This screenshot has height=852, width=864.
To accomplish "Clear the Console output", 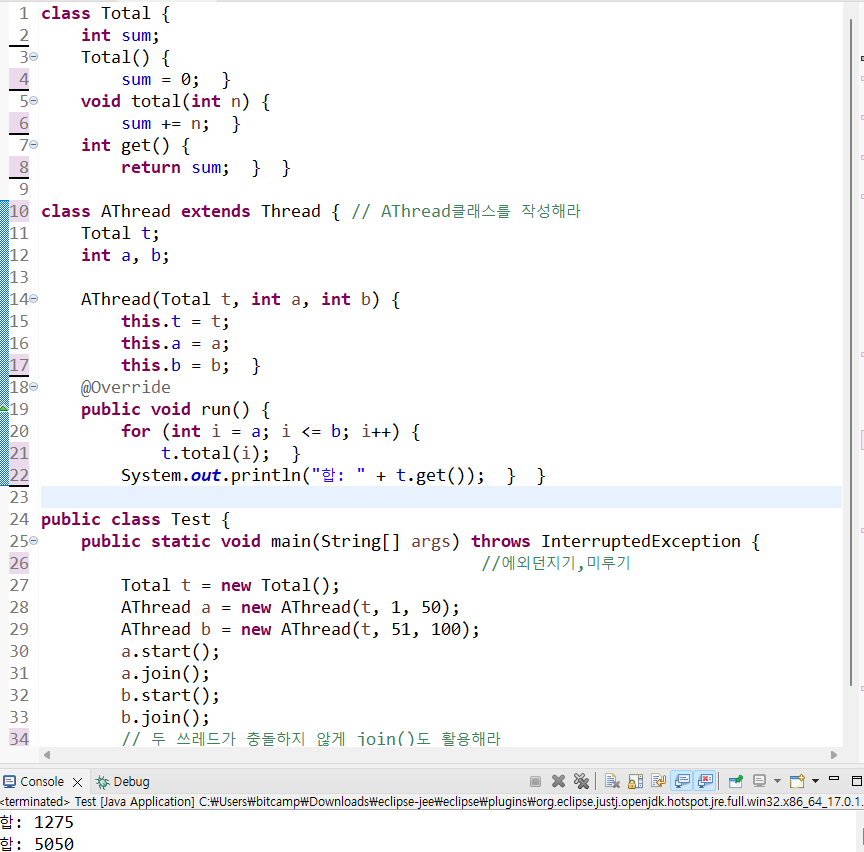I will click(x=612, y=781).
